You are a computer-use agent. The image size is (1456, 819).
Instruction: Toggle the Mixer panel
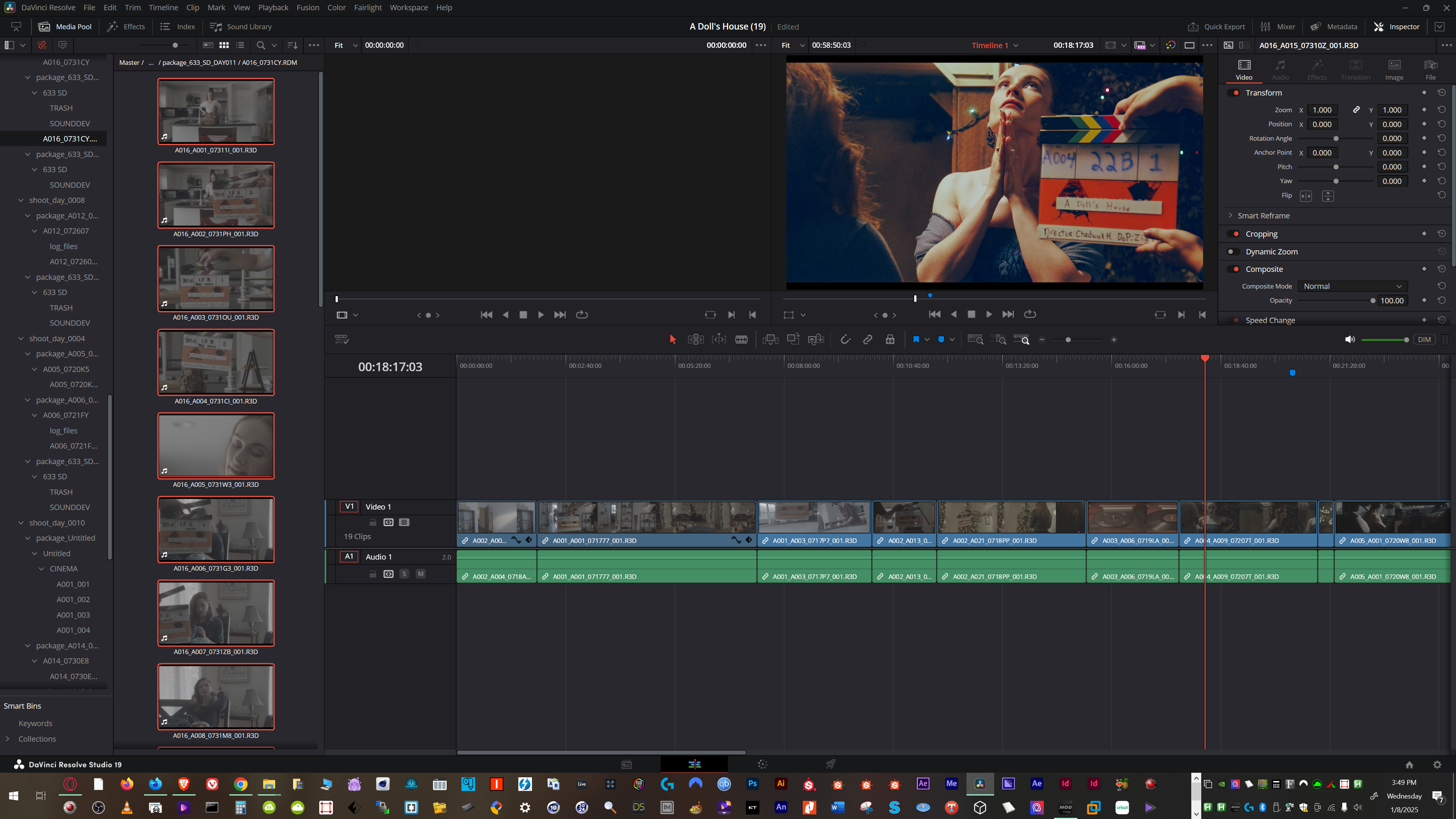tap(1277, 27)
